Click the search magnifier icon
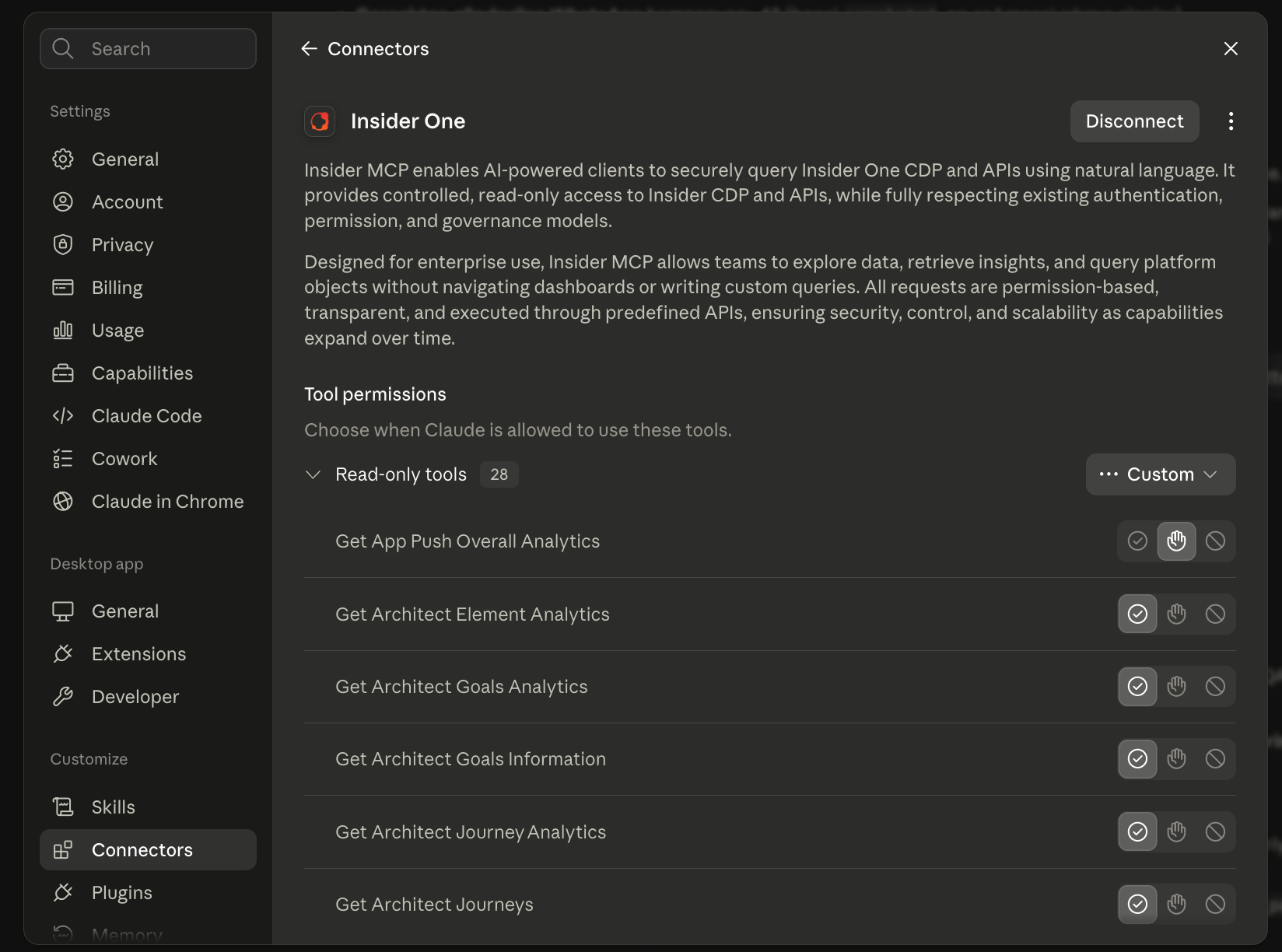The width and height of the screenshot is (1282, 952). [x=63, y=48]
